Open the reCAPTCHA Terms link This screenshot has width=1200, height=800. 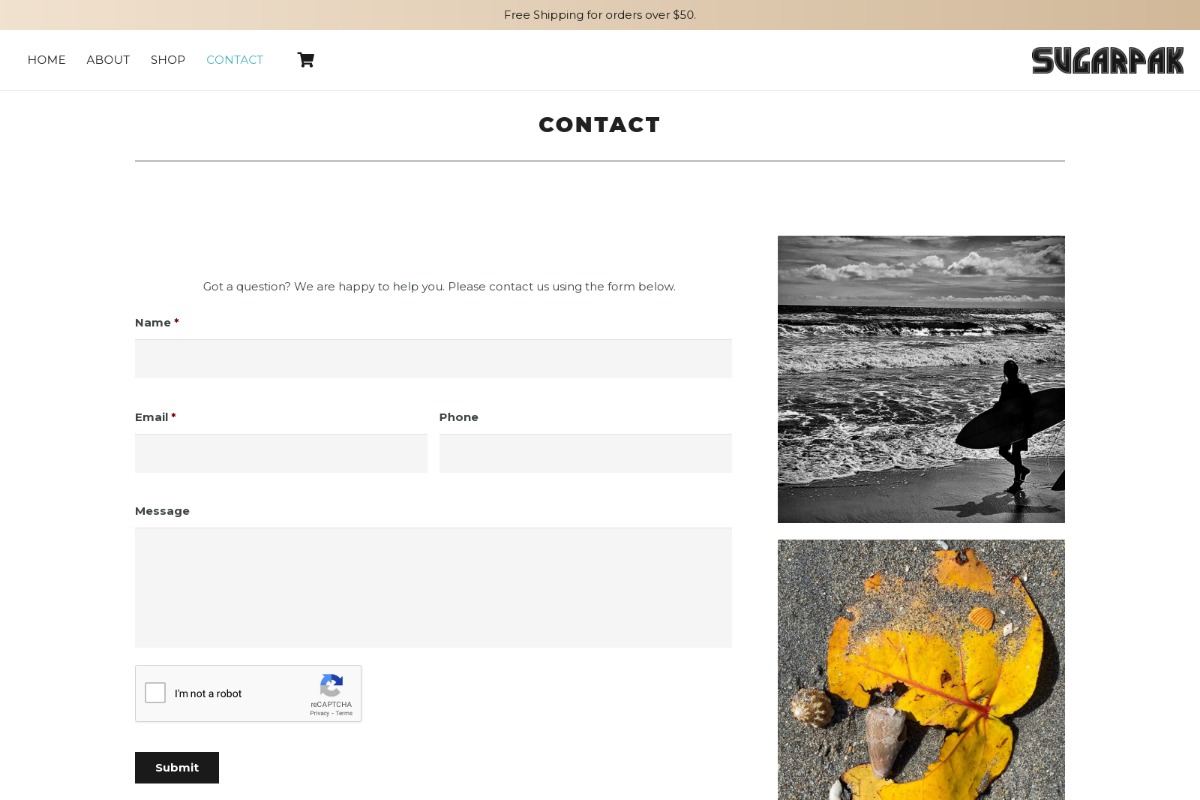(x=344, y=713)
